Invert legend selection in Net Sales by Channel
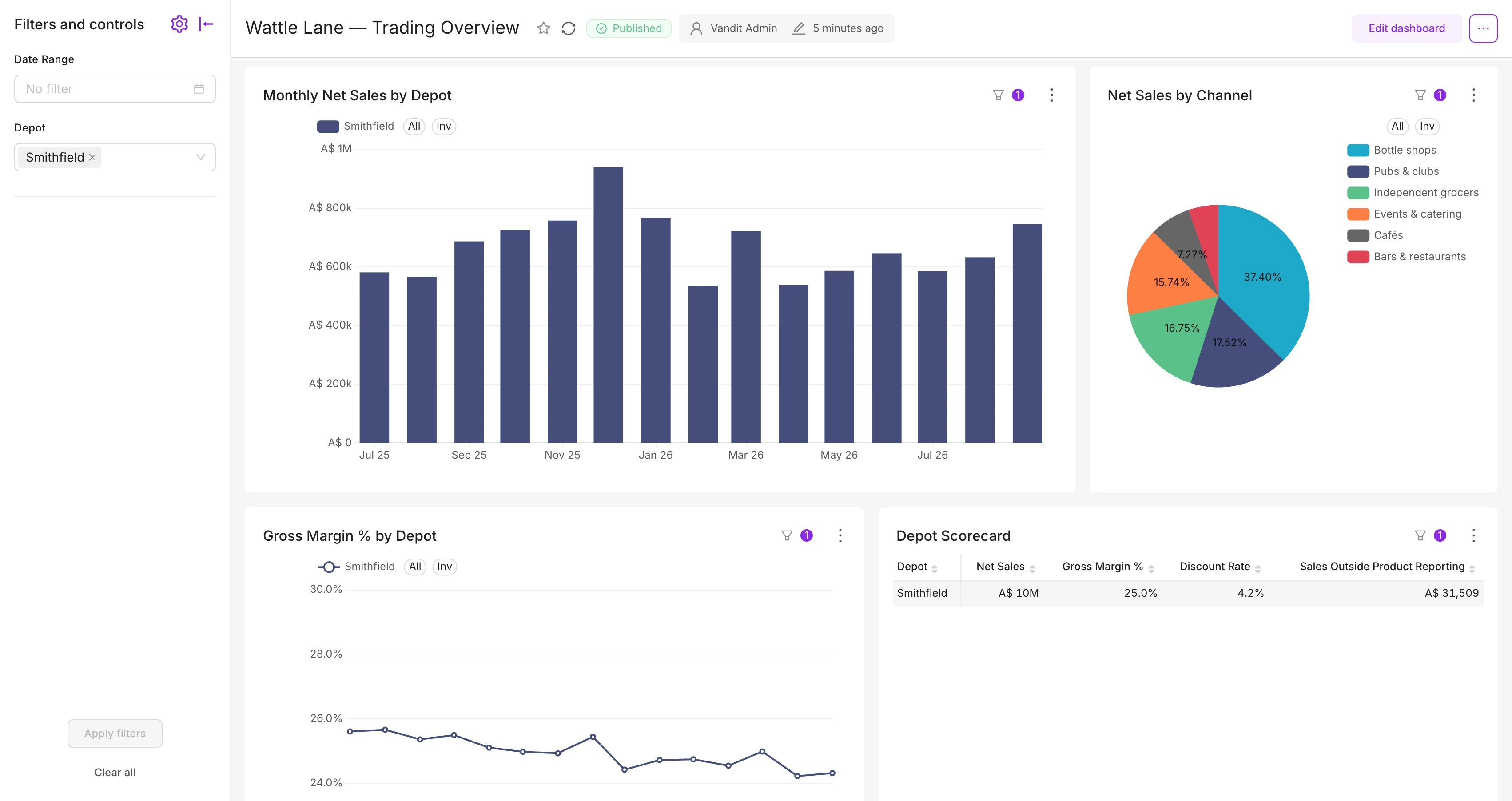Viewport: 1512px width, 801px height. pos(1427,126)
